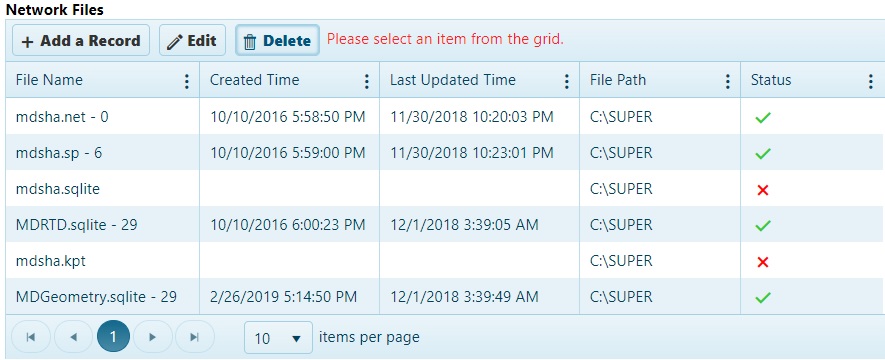Click the Edit button
Viewport: 885px width, 360px height.
point(192,40)
